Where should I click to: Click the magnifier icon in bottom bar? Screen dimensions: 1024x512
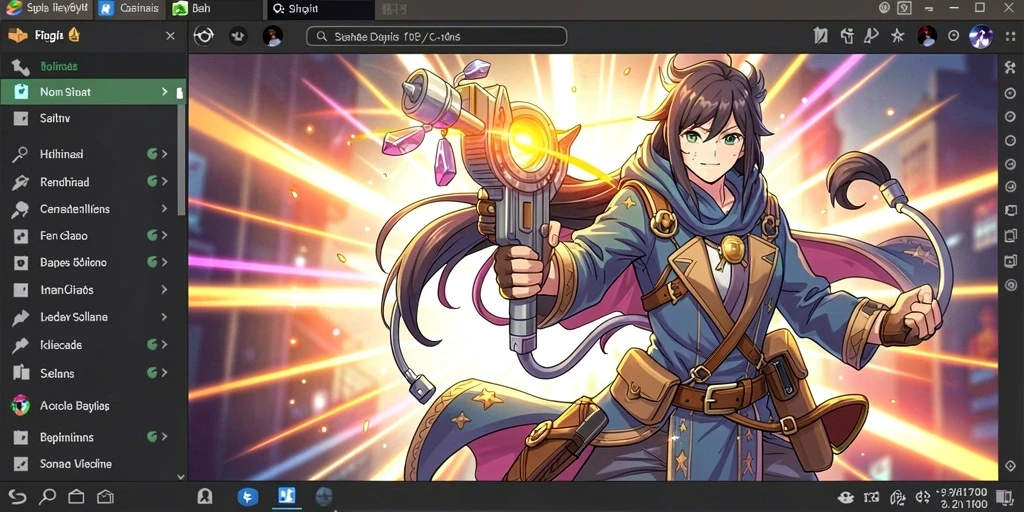[47, 496]
